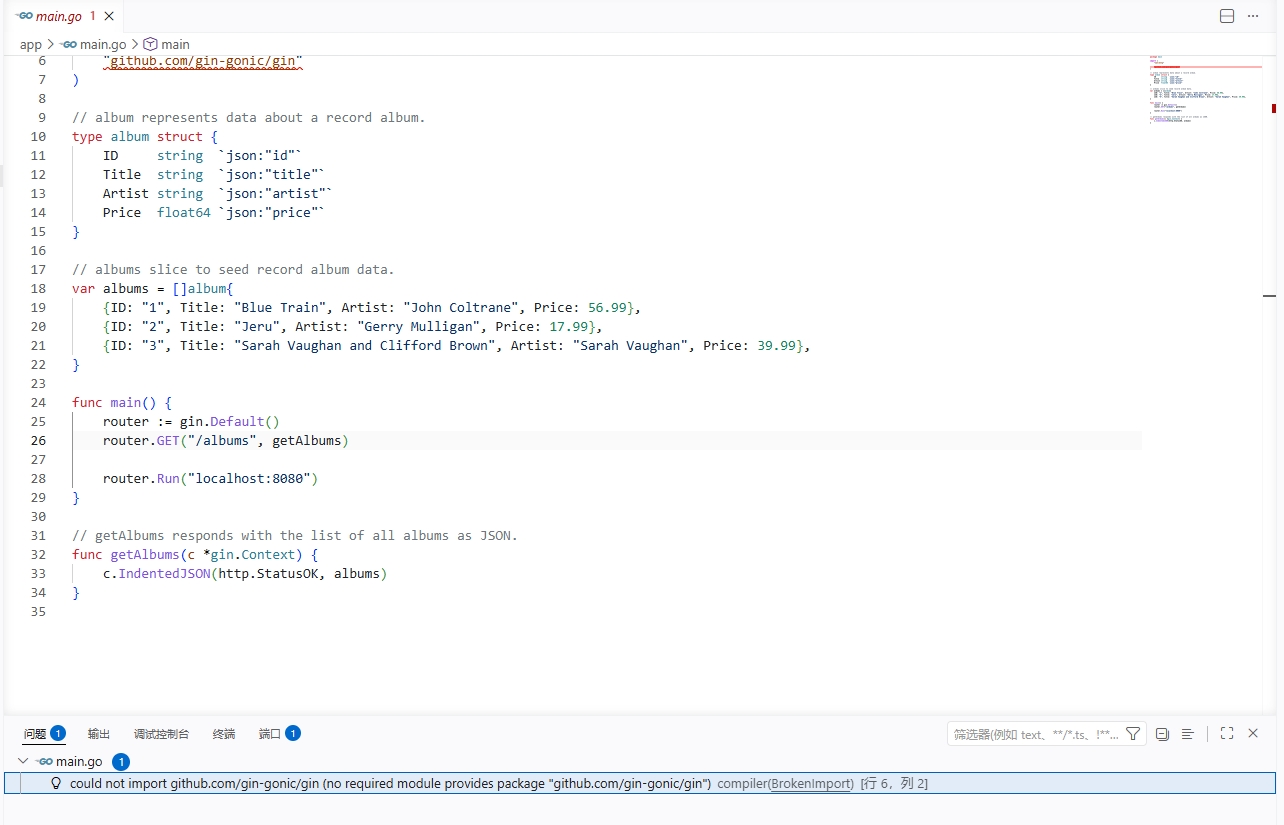This screenshot has width=1284, height=825.
Task: Click the filter funnel icon in Problems panel
Action: tap(1133, 734)
